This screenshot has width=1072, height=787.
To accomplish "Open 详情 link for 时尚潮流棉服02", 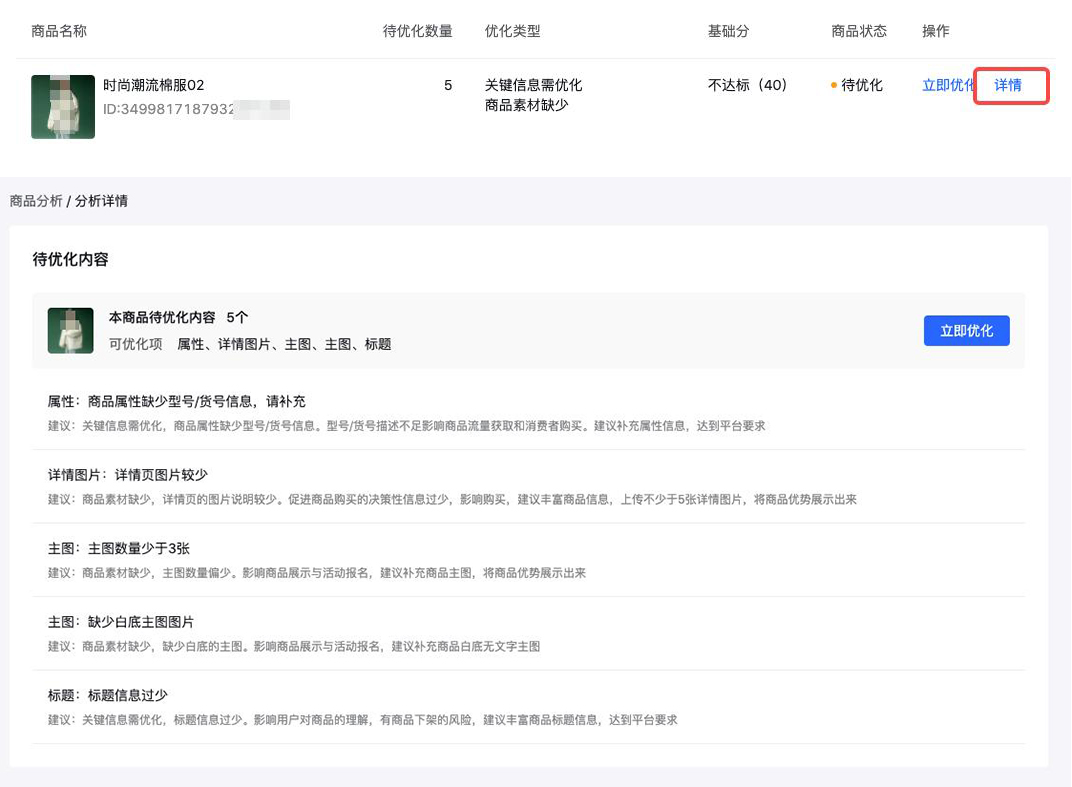I will (1008, 85).
